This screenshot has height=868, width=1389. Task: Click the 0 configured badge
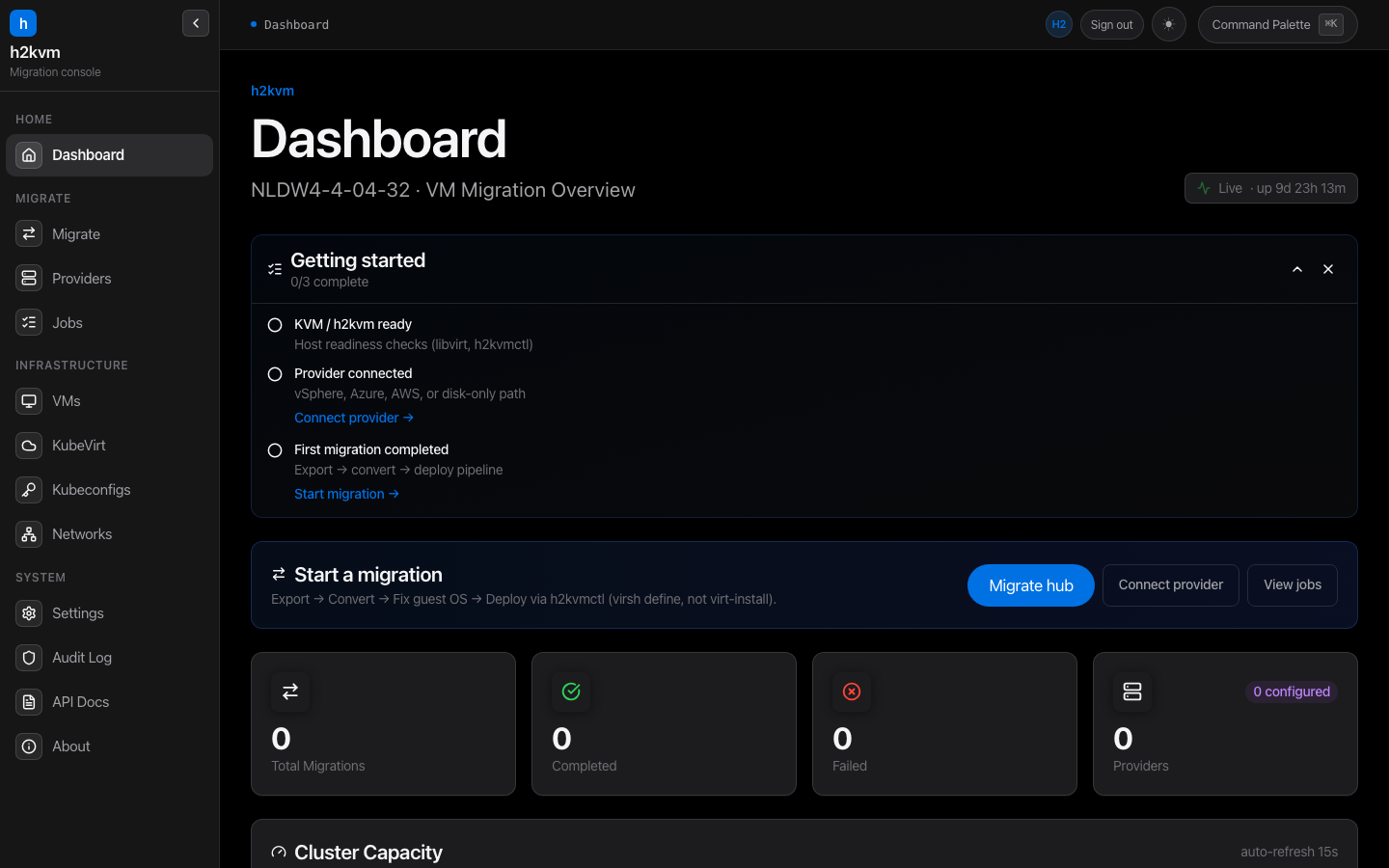pos(1292,692)
